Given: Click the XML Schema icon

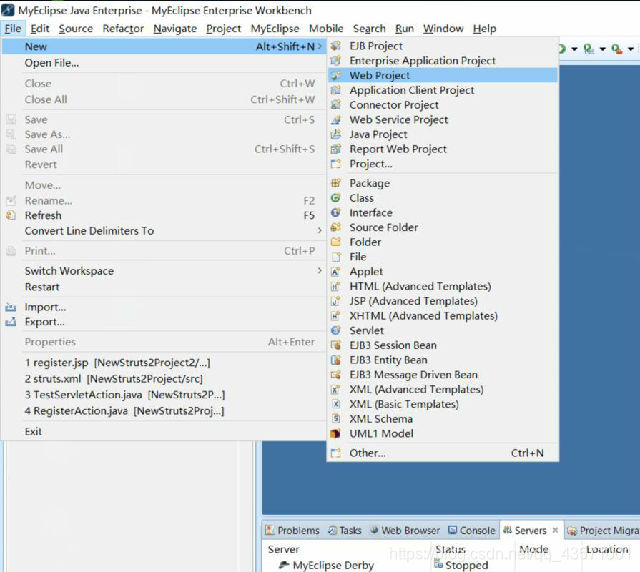Looking at the screenshot, I should coord(336,418).
